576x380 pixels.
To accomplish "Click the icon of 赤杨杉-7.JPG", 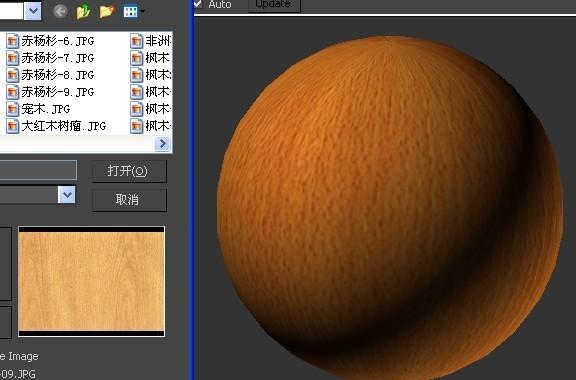I will 12,58.
